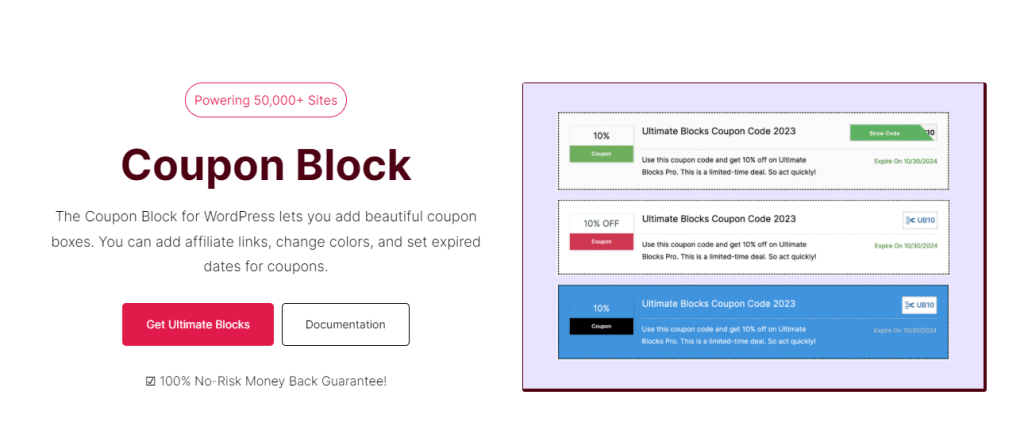Open the Documentation link button
The width and height of the screenshot is (1024, 441).
(x=345, y=324)
